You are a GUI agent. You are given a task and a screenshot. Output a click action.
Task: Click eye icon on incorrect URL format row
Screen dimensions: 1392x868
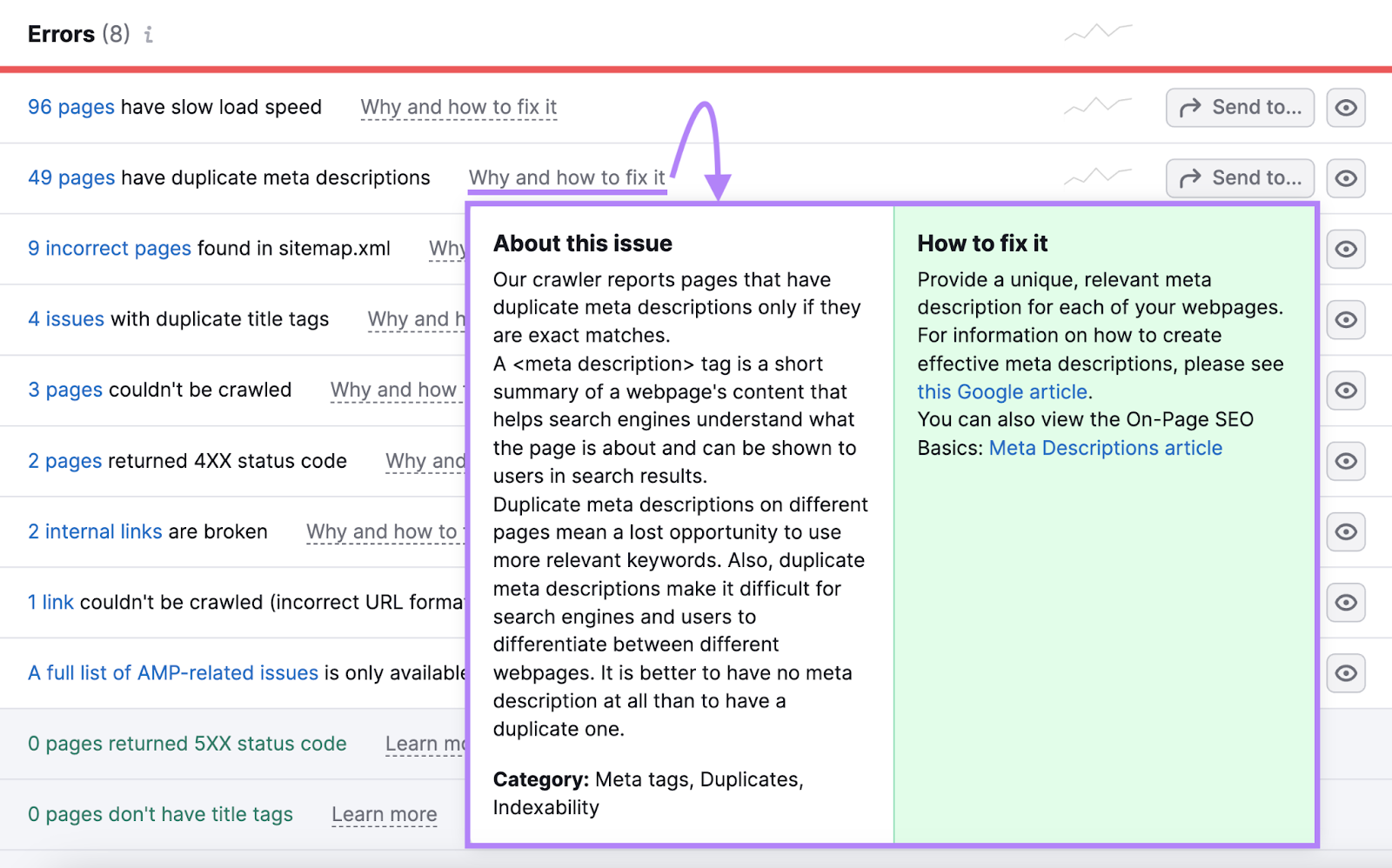coord(1345,603)
